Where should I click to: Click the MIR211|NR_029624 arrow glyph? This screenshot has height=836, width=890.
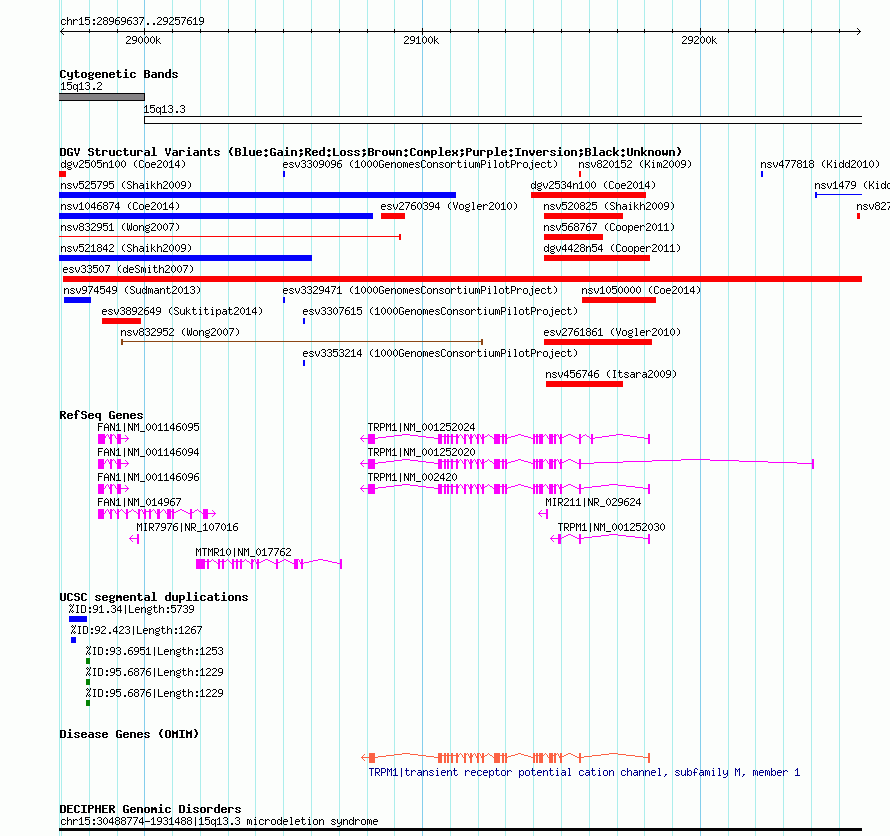pyautogui.click(x=543, y=514)
